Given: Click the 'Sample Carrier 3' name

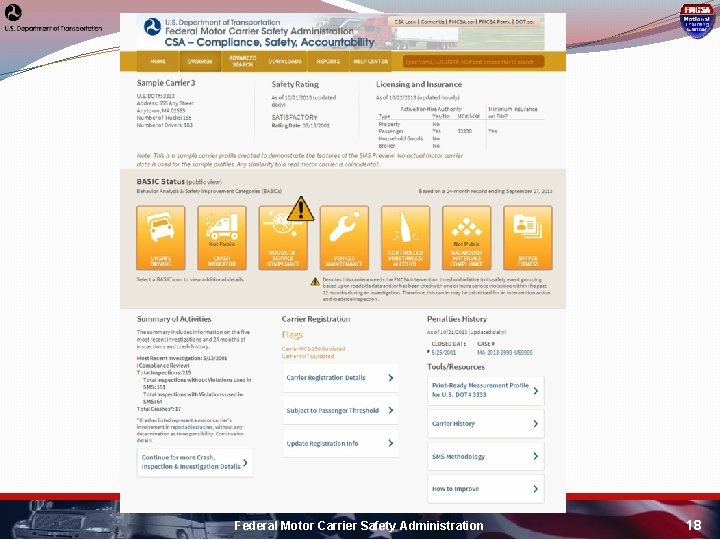Looking at the screenshot, I should 166,83.
